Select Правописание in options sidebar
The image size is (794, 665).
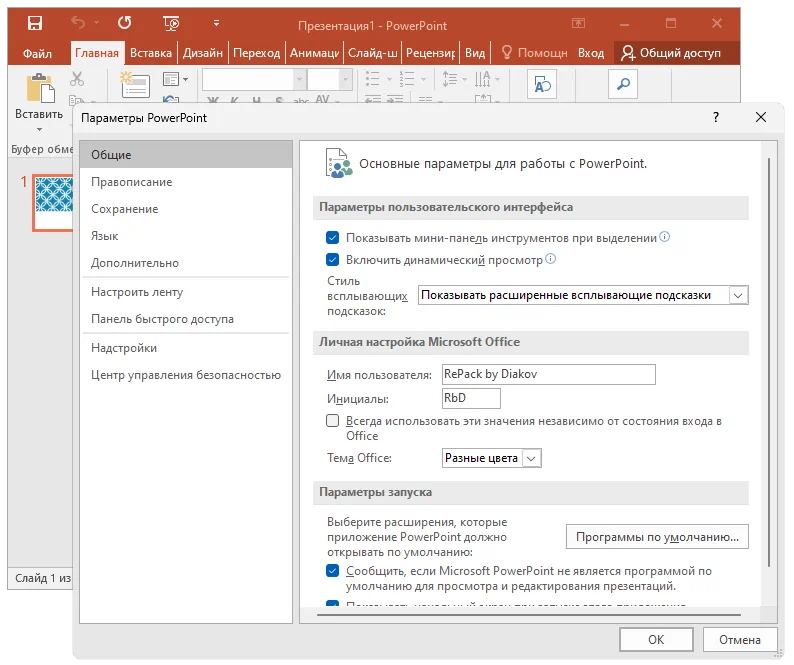(131, 182)
